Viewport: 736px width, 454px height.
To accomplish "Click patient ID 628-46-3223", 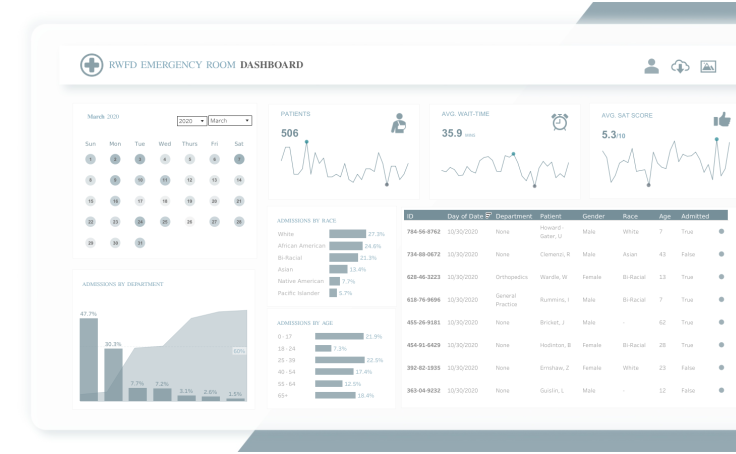I will pyautogui.click(x=423, y=277).
